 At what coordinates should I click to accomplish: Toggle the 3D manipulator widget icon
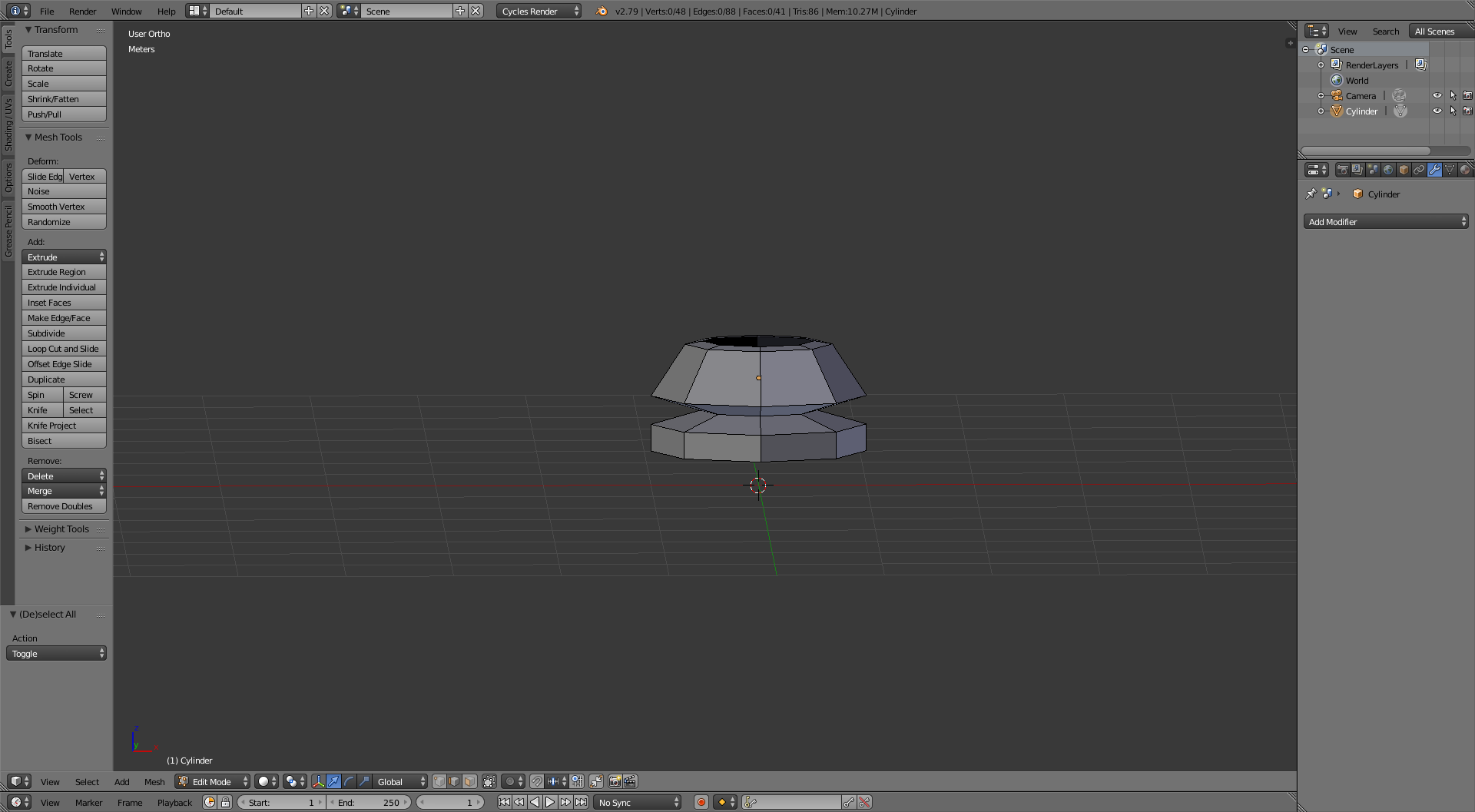point(319,781)
